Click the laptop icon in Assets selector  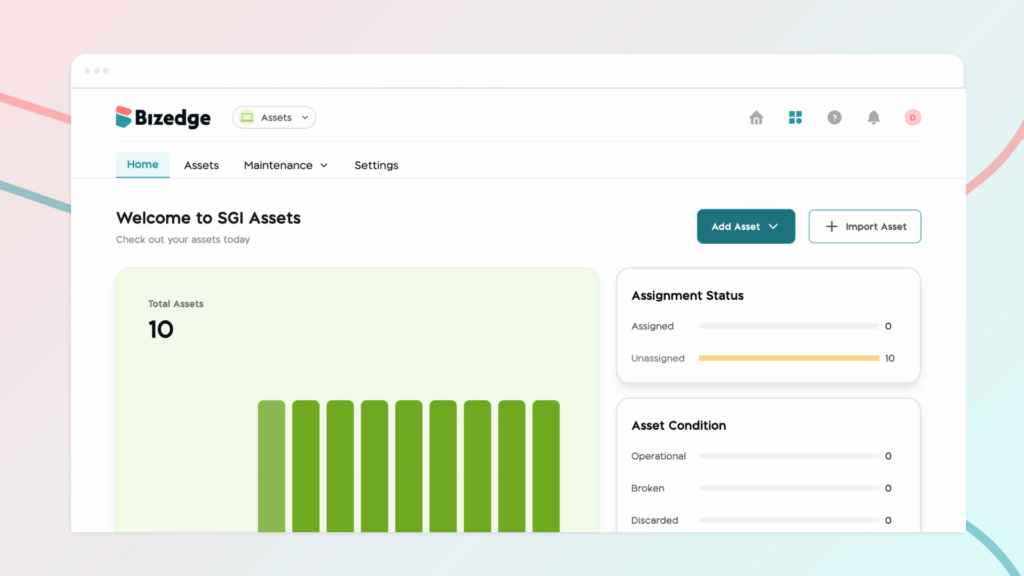click(247, 118)
